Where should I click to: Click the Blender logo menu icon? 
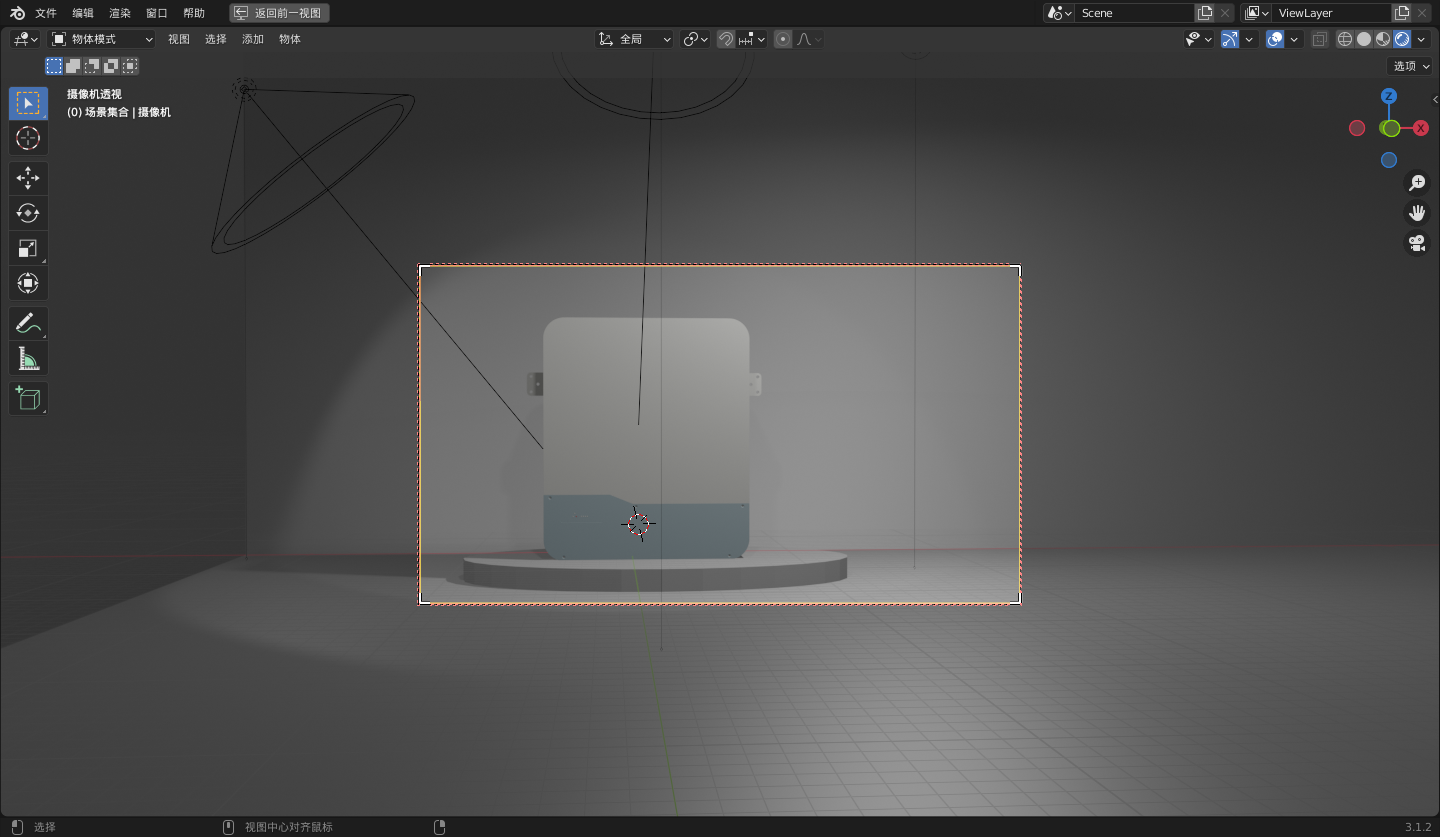[x=17, y=13]
